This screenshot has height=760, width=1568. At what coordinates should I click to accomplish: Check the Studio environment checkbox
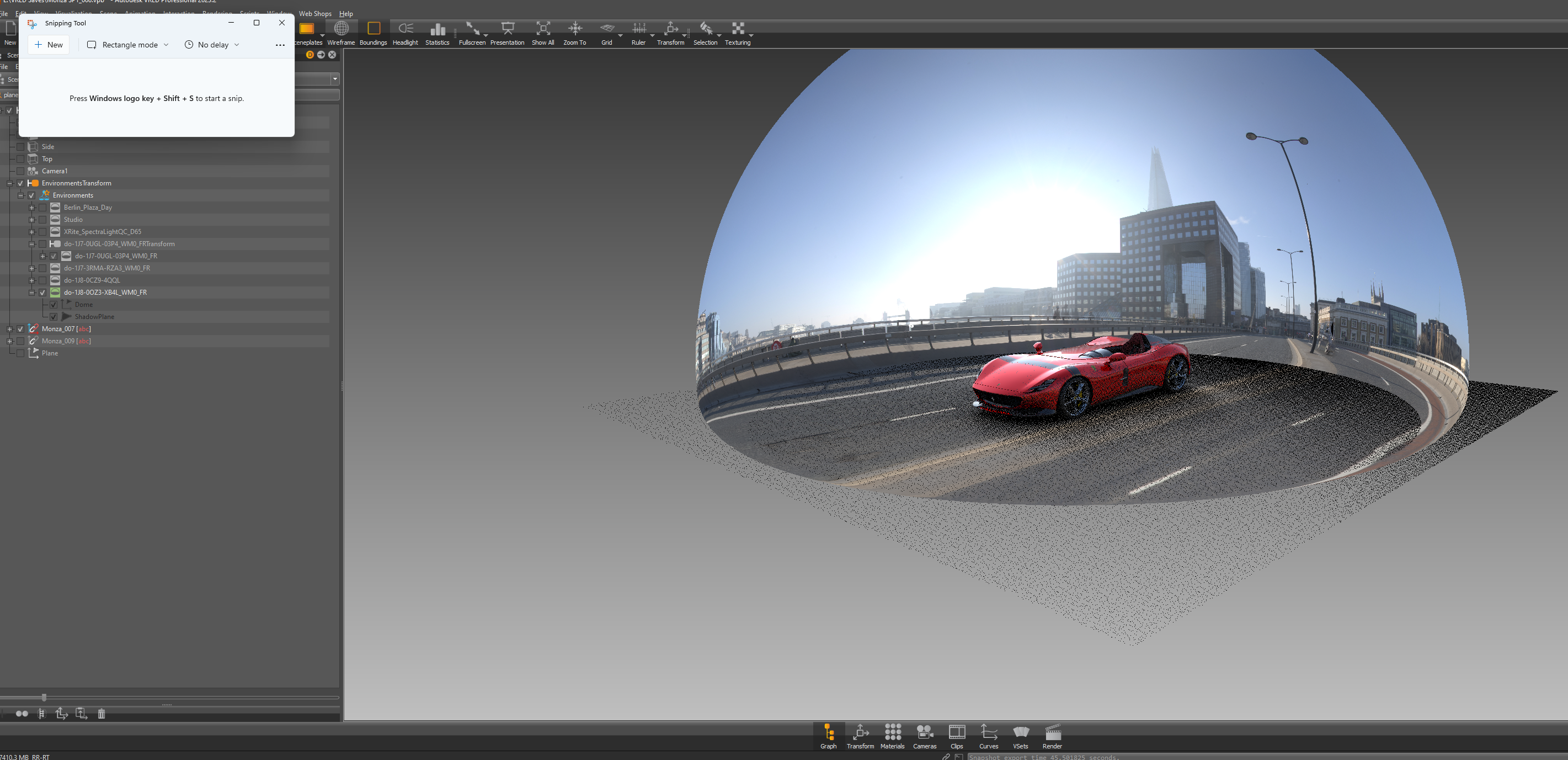(x=42, y=220)
